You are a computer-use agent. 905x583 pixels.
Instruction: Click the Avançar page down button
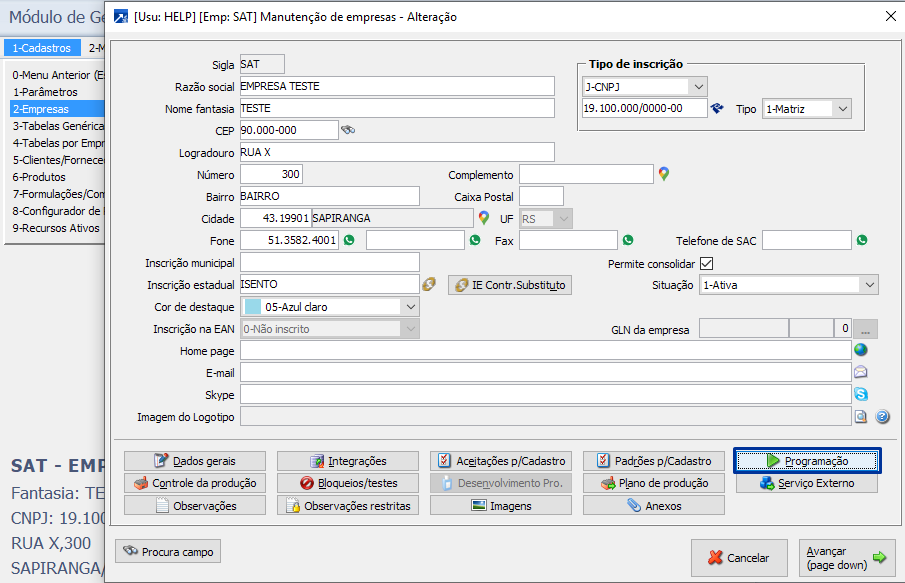(848, 558)
